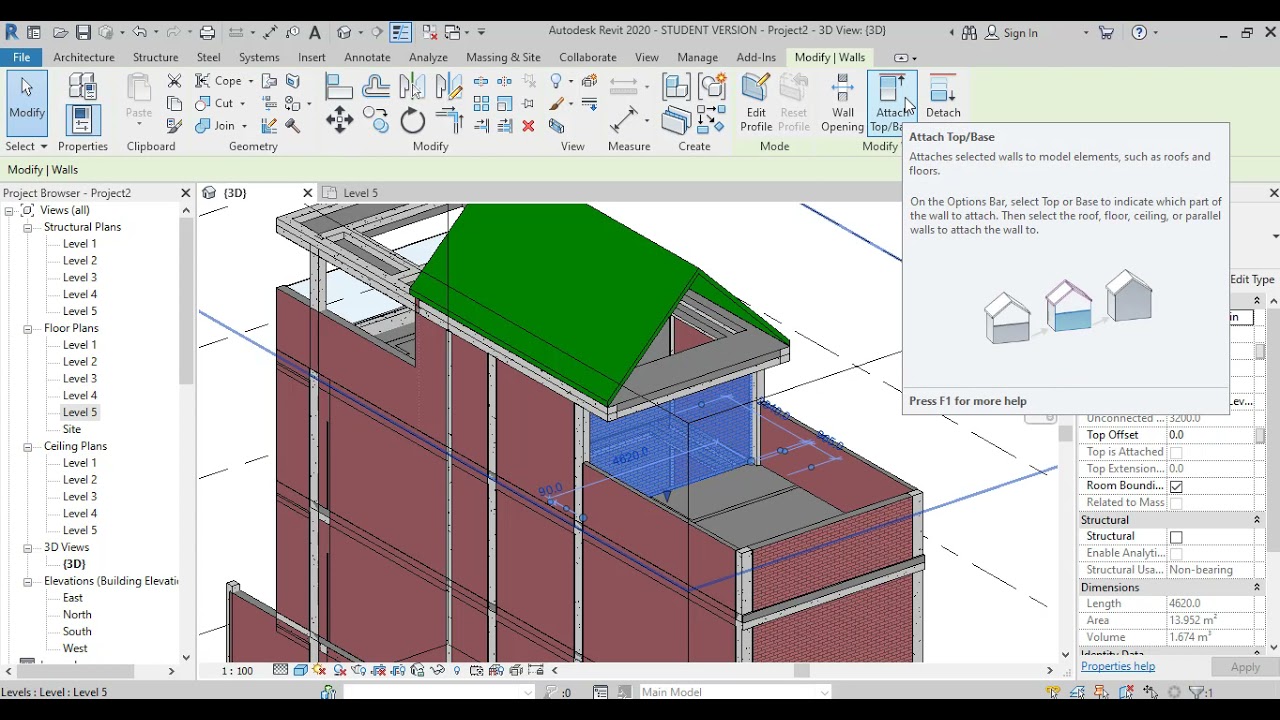
Task: Open South elevation in browser
Action: point(77,632)
